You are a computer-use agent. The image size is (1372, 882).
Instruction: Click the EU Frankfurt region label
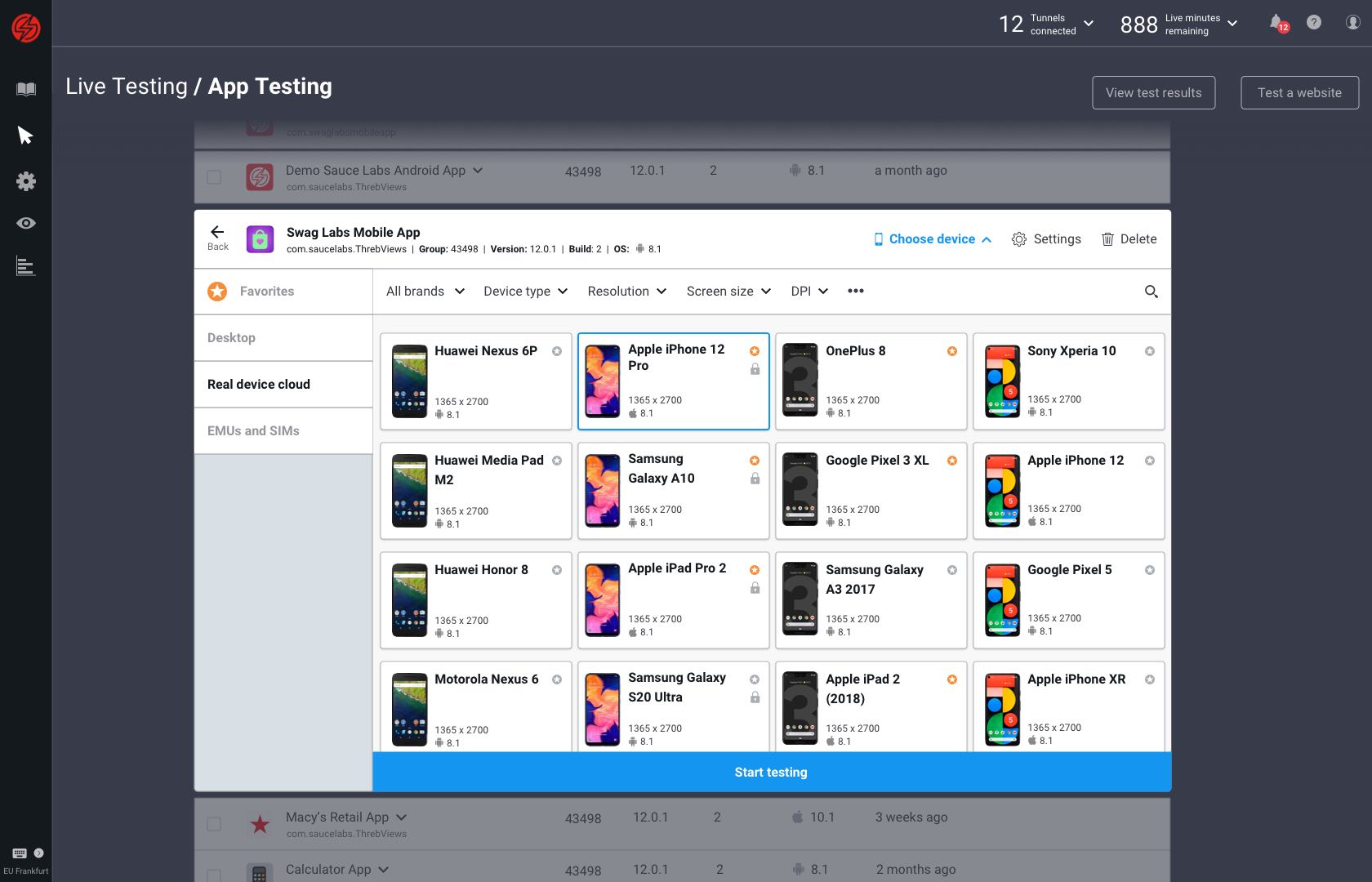pos(26,871)
